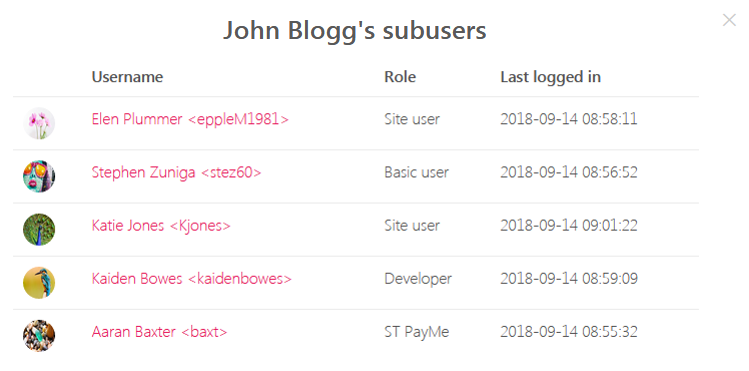This screenshot has height=371, width=749.
Task: Open Stephen Zuniga <stez60> profile link
Action: pyautogui.click(x=176, y=172)
